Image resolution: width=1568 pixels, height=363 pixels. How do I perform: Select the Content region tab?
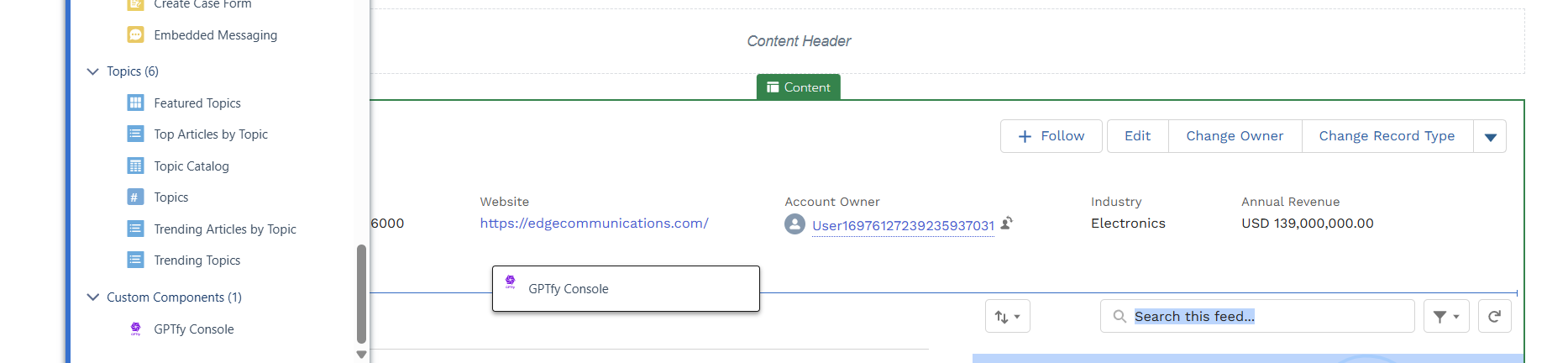798,87
